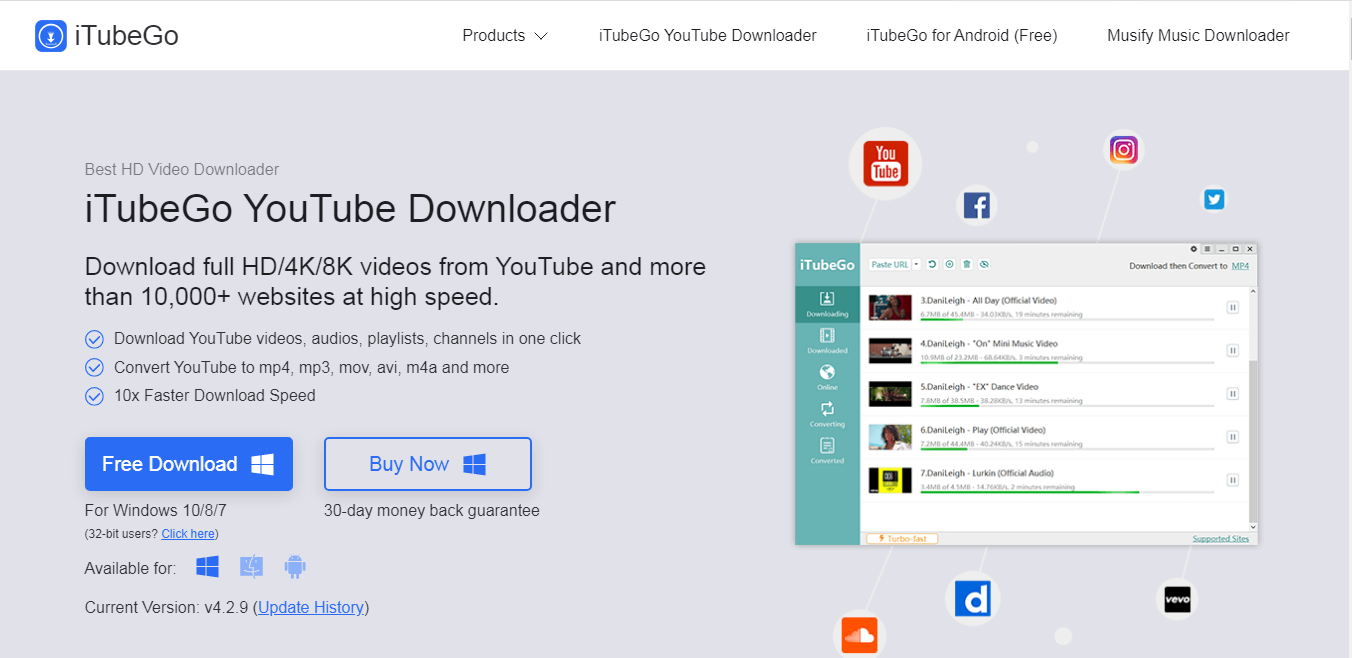The height and width of the screenshot is (658, 1352).
Task: Click the progress bar of '4.DaniLeigh - On Mini Music Video'
Action: [x=1067, y=363]
